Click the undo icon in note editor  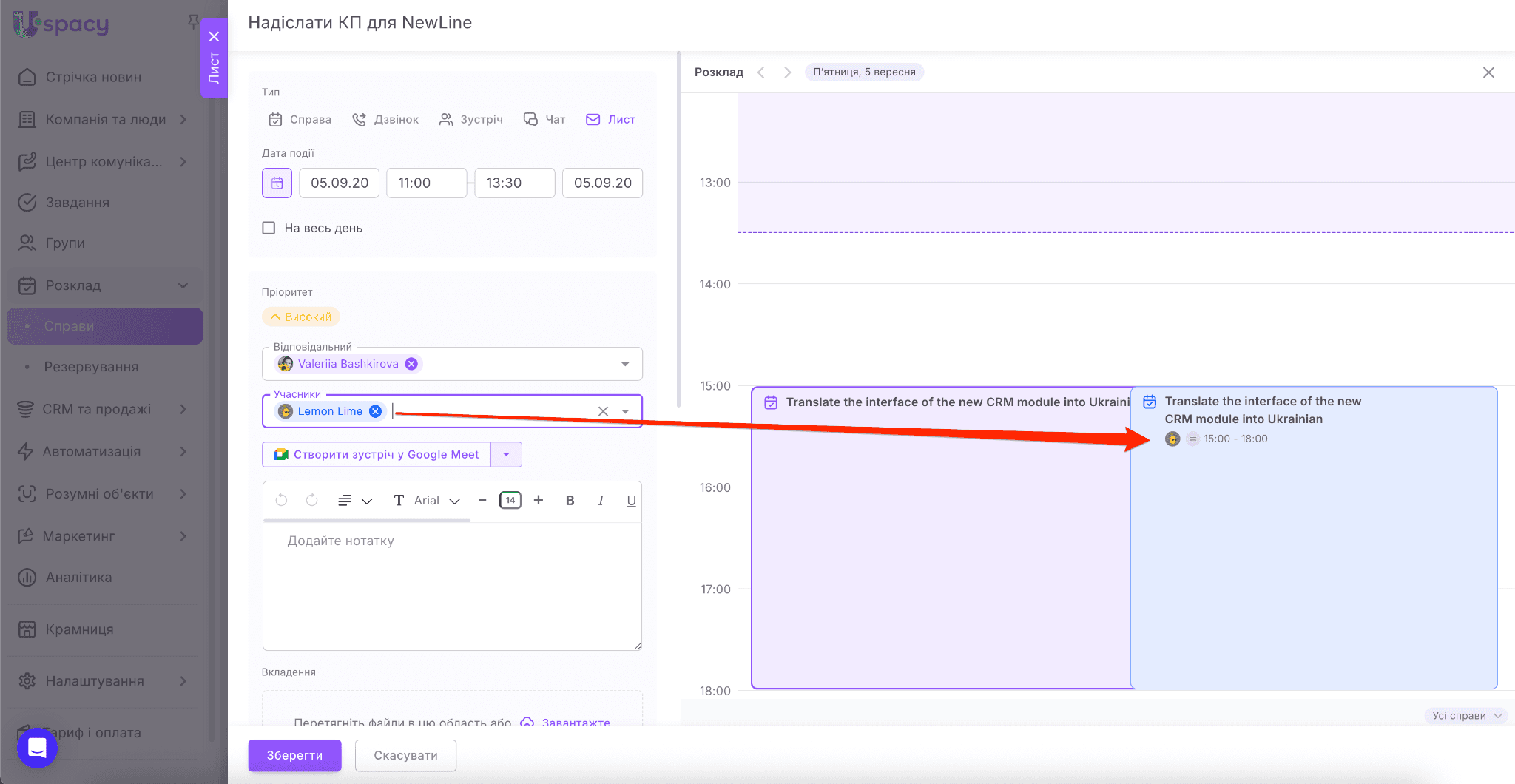pyautogui.click(x=281, y=500)
